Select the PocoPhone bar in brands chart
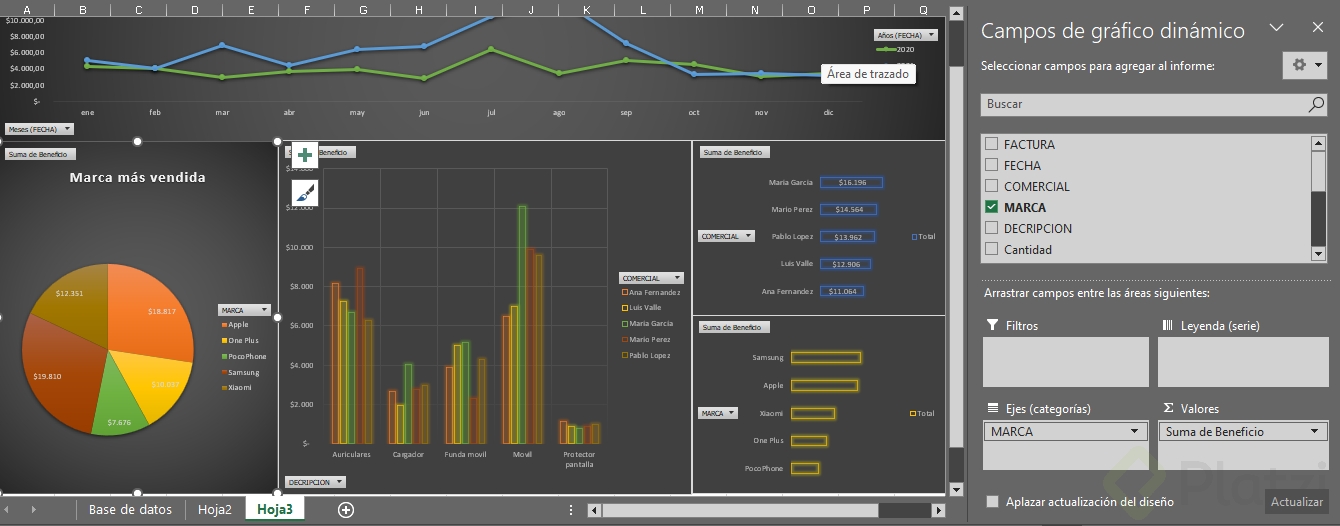This screenshot has width=1340, height=526. [x=805, y=468]
